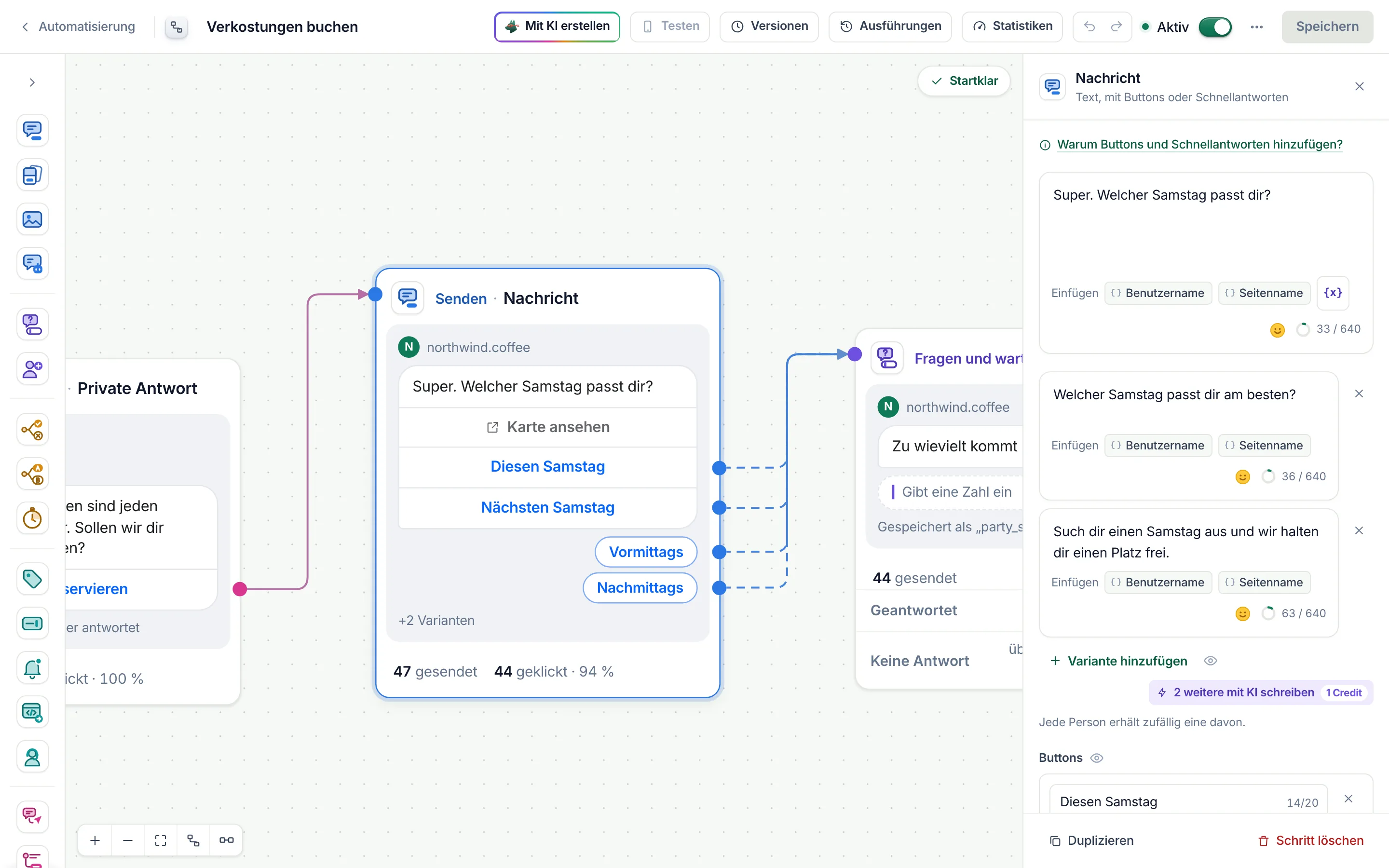The width and height of the screenshot is (1389, 868).
Task: Add the follow contact step icon
Action: coord(32,368)
